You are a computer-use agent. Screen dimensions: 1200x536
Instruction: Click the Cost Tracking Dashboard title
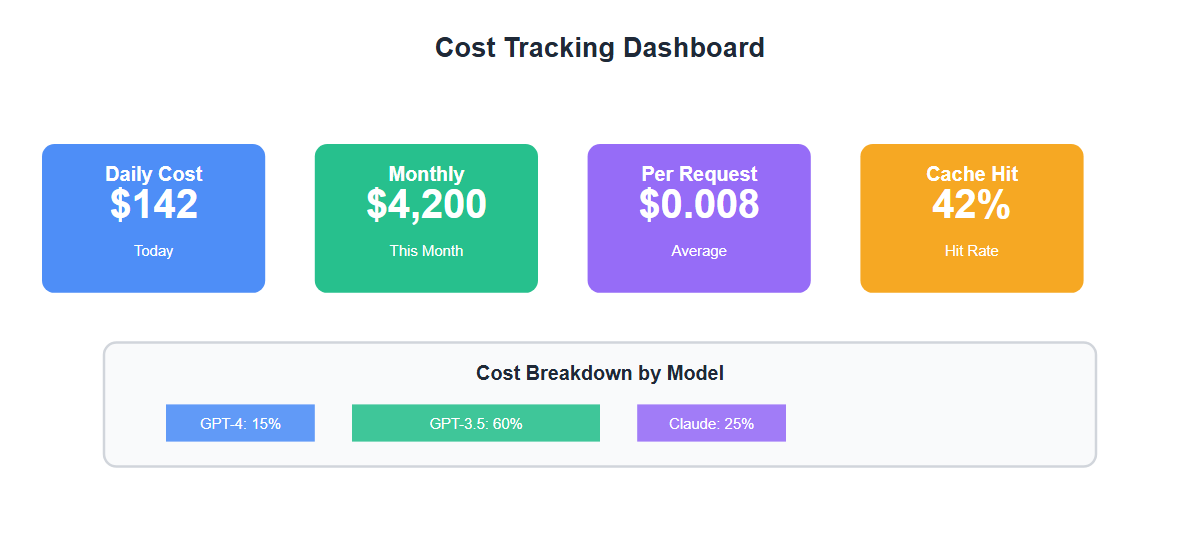600,47
